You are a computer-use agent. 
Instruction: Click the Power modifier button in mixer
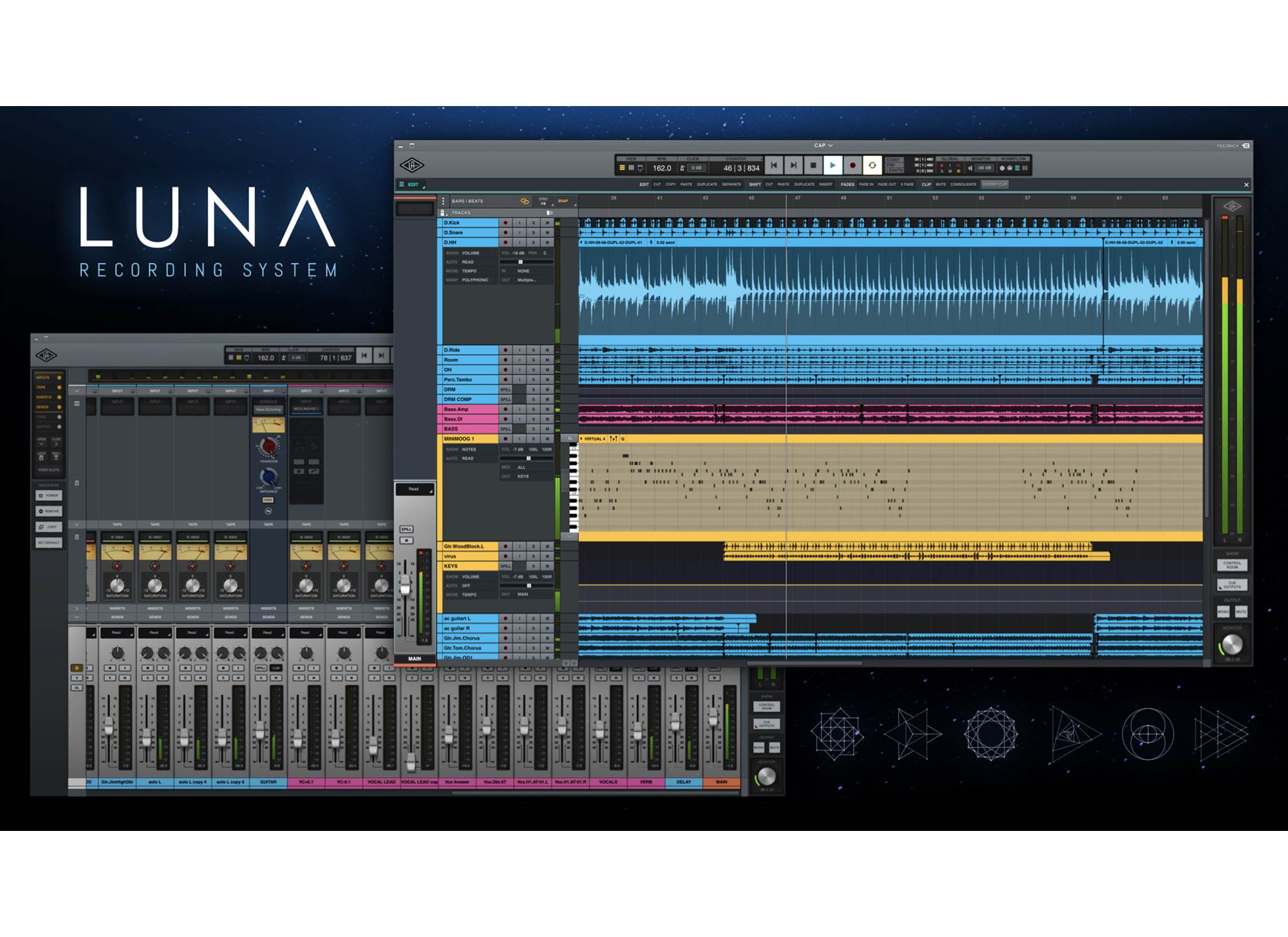point(49,496)
